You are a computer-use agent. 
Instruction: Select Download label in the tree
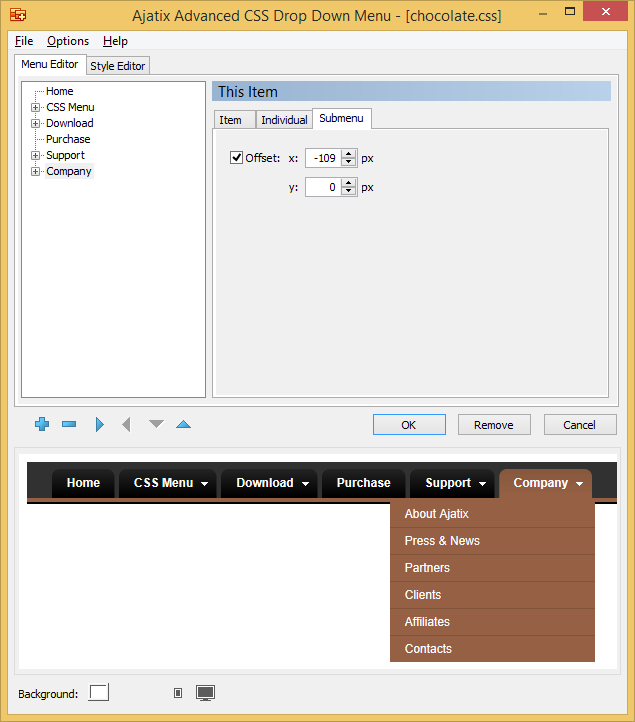pyautogui.click(x=70, y=123)
